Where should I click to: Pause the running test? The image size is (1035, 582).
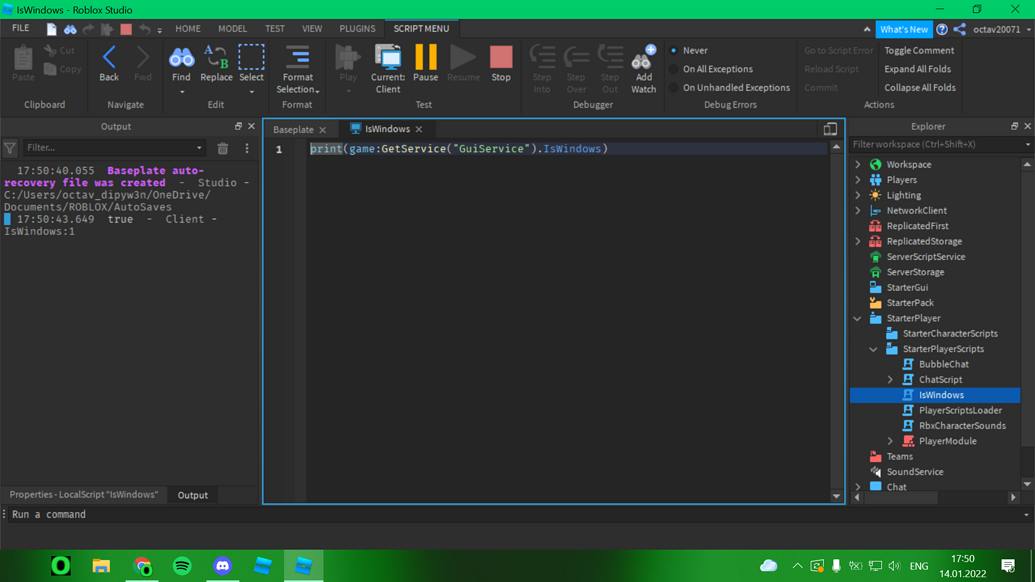426,57
